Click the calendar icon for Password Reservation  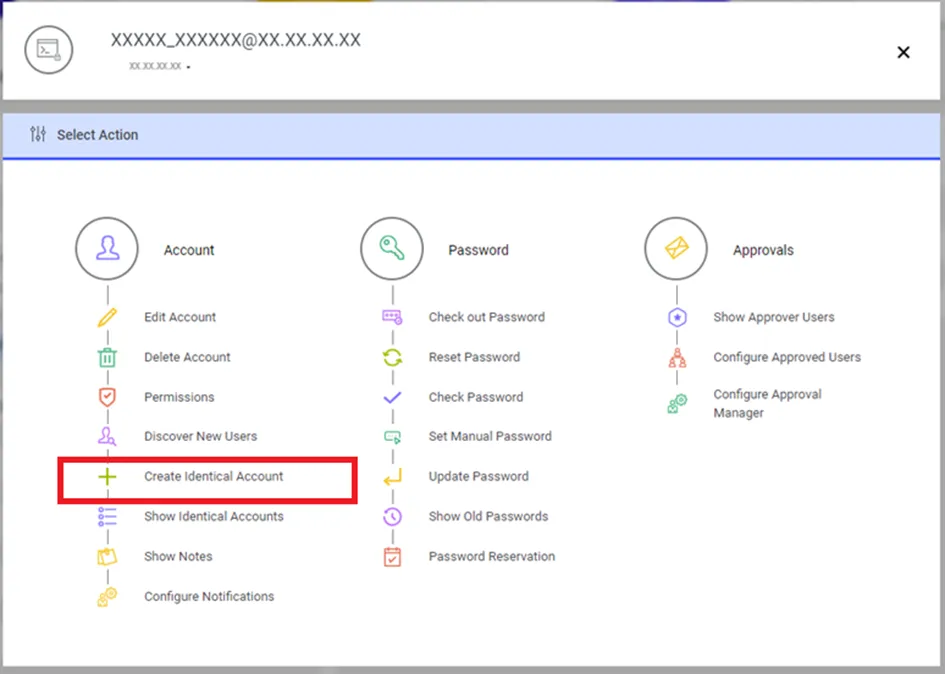click(x=392, y=556)
